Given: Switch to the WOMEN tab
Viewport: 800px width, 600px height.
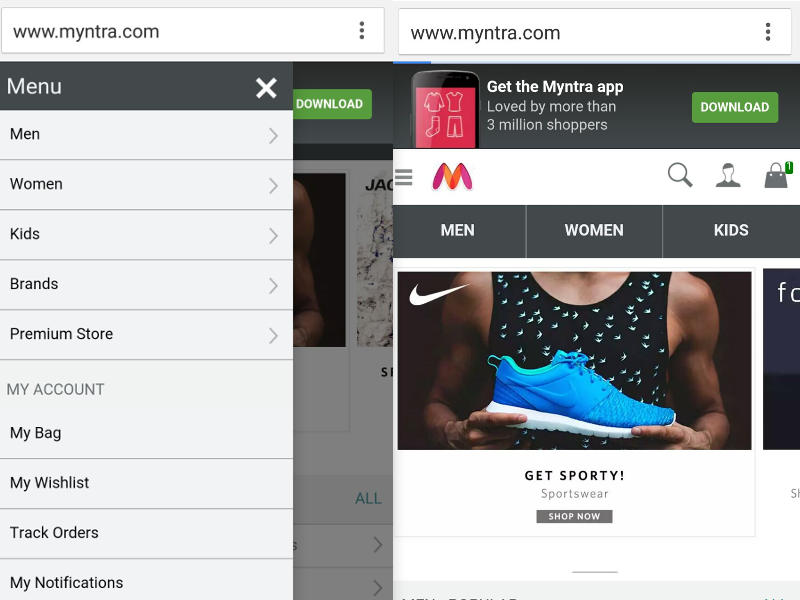Looking at the screenshot, I should click(593, 231).
